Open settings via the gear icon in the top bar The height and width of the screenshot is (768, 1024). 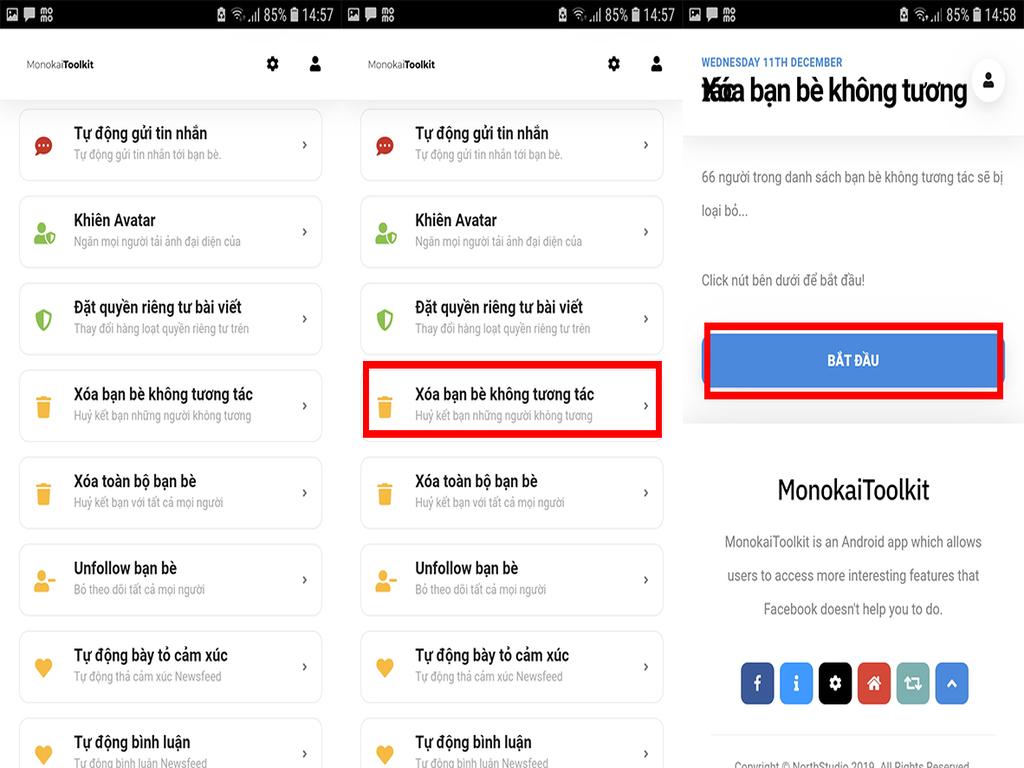click(272, 63)
